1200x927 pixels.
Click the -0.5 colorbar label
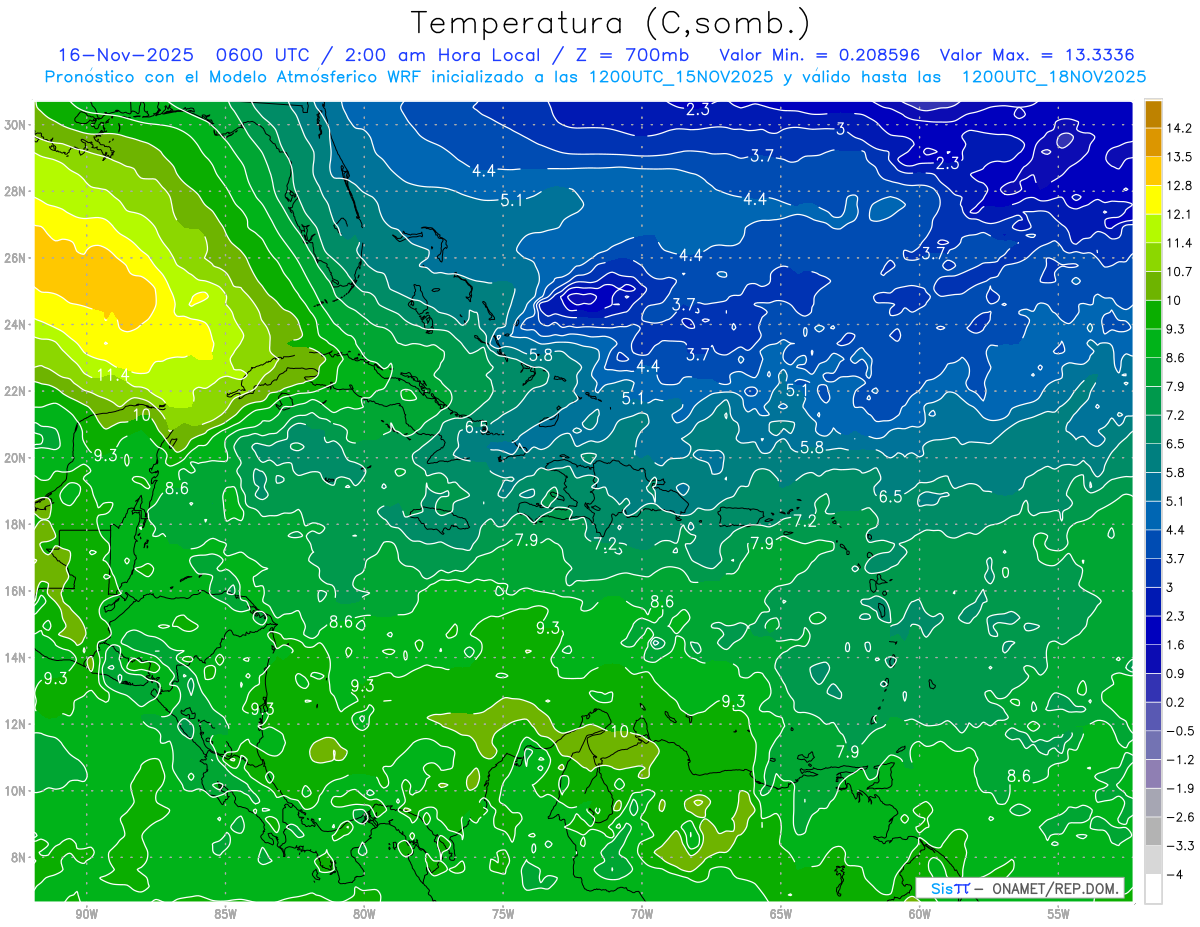click(x=1181, y=731)
